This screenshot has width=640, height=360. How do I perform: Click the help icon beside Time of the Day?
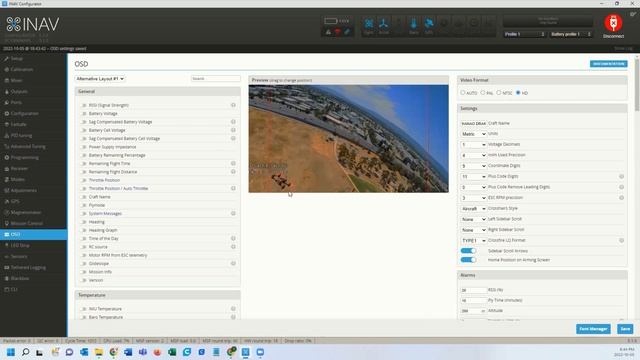[x=233, y=238]
